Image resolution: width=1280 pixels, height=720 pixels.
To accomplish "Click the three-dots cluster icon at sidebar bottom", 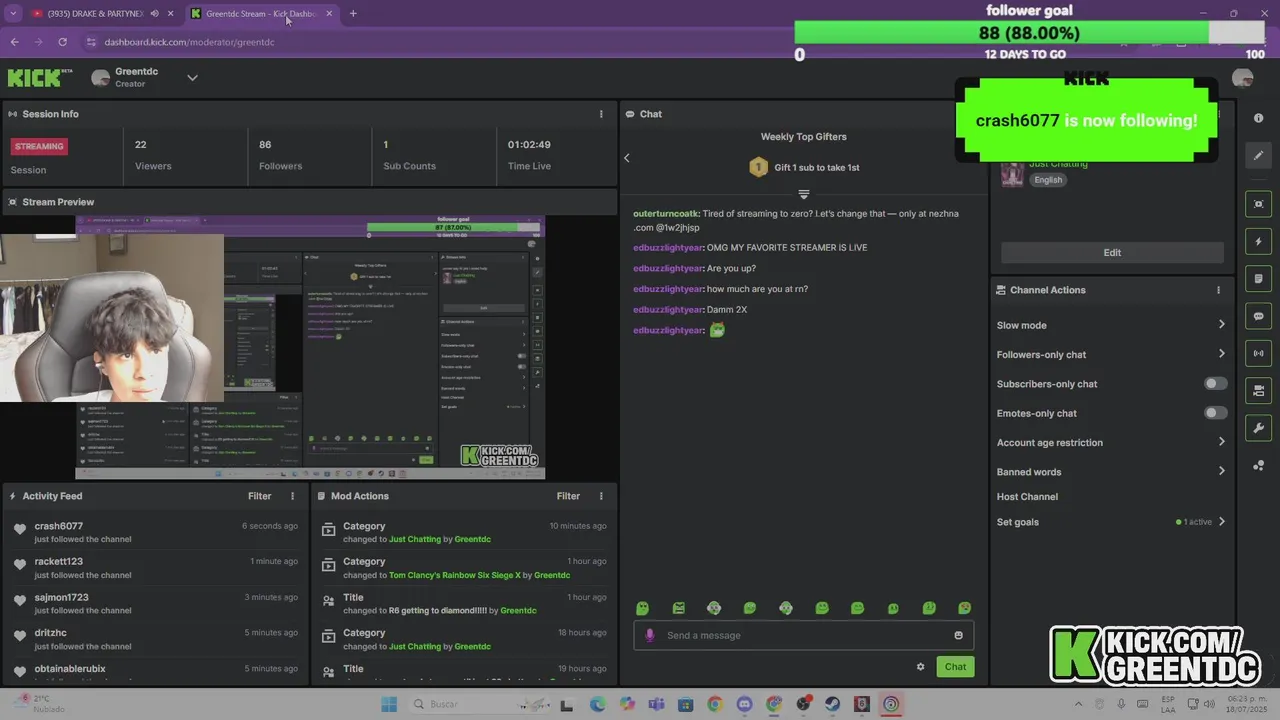I will tap(1258, 466).
